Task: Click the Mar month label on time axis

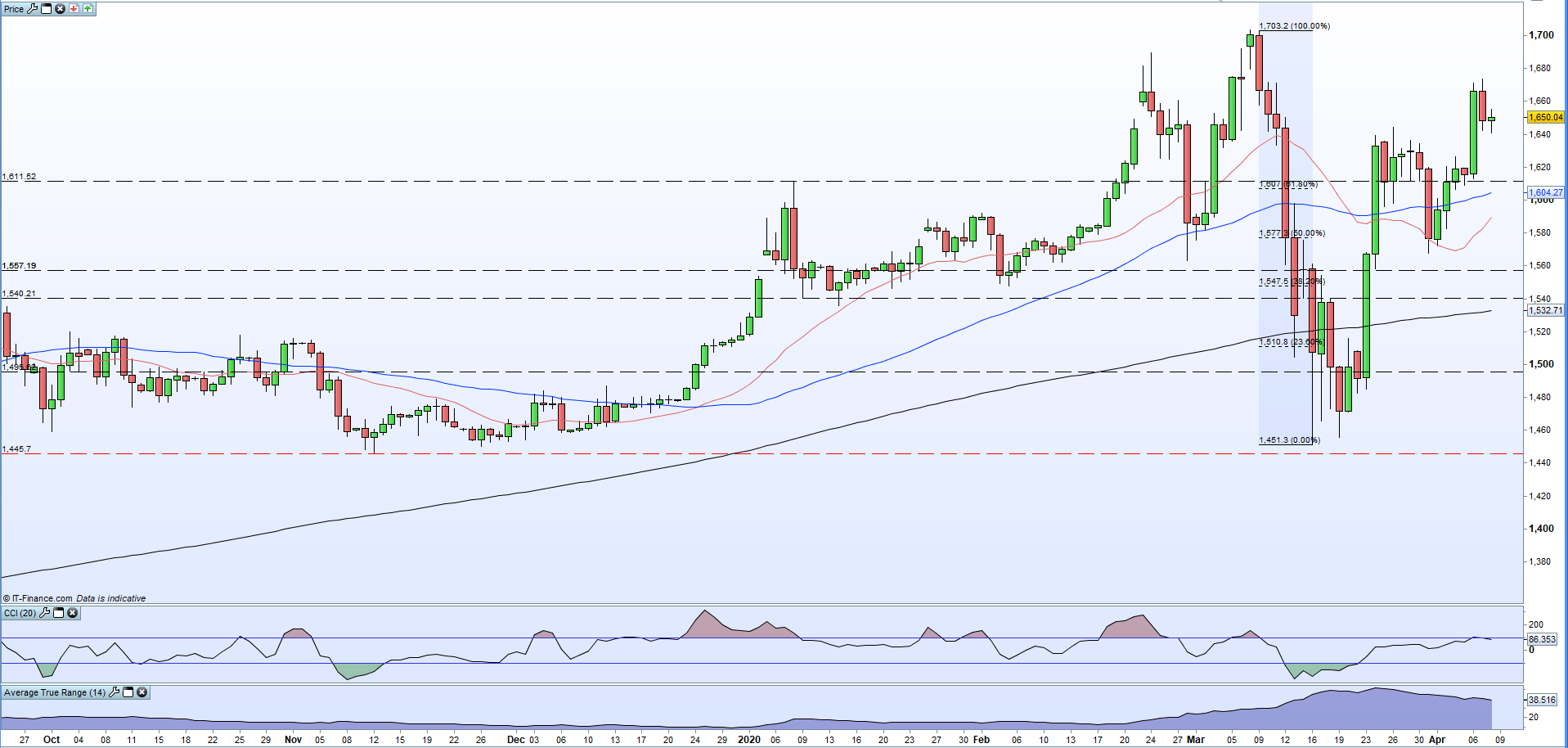Action: pyautogui.click(x=1196, y=740)
